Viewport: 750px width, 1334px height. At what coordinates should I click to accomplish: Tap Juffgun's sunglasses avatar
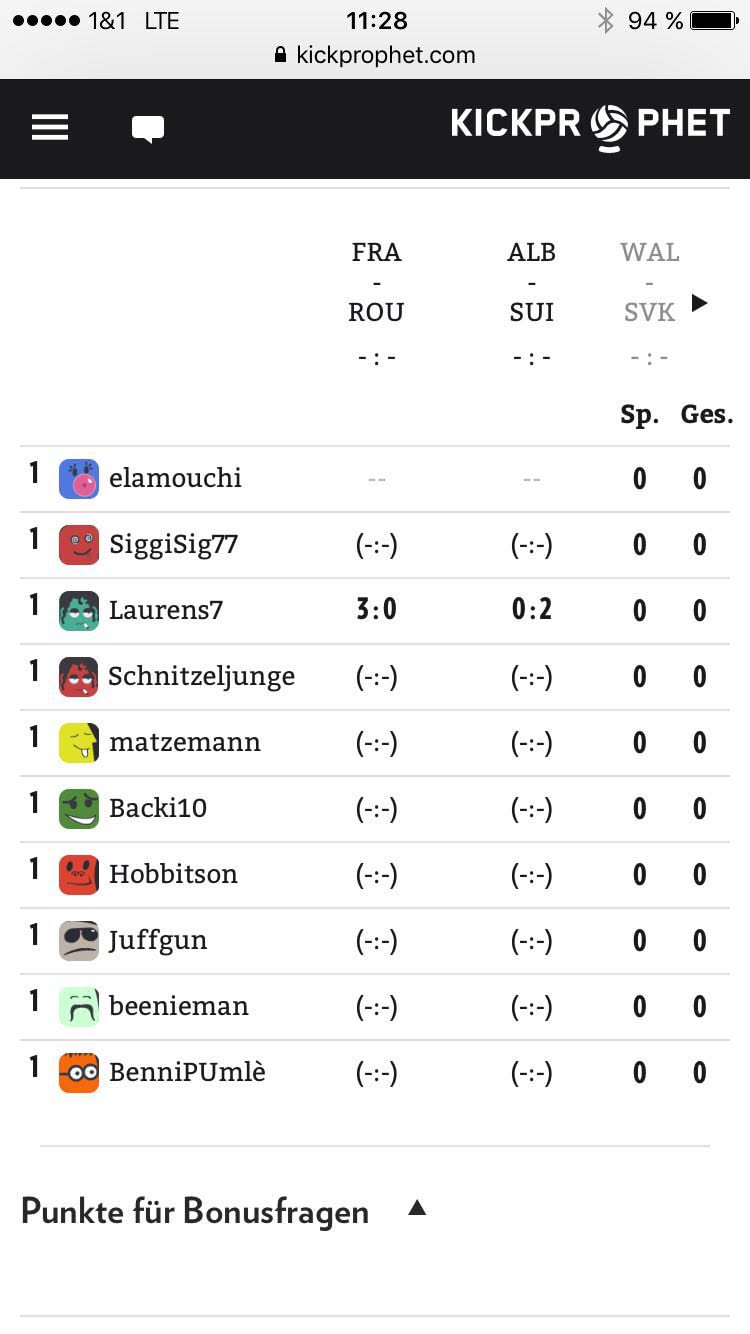click(79, 941)
